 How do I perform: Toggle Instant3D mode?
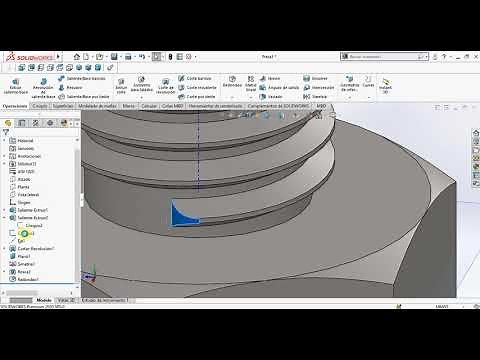click(x=385, y=86)
